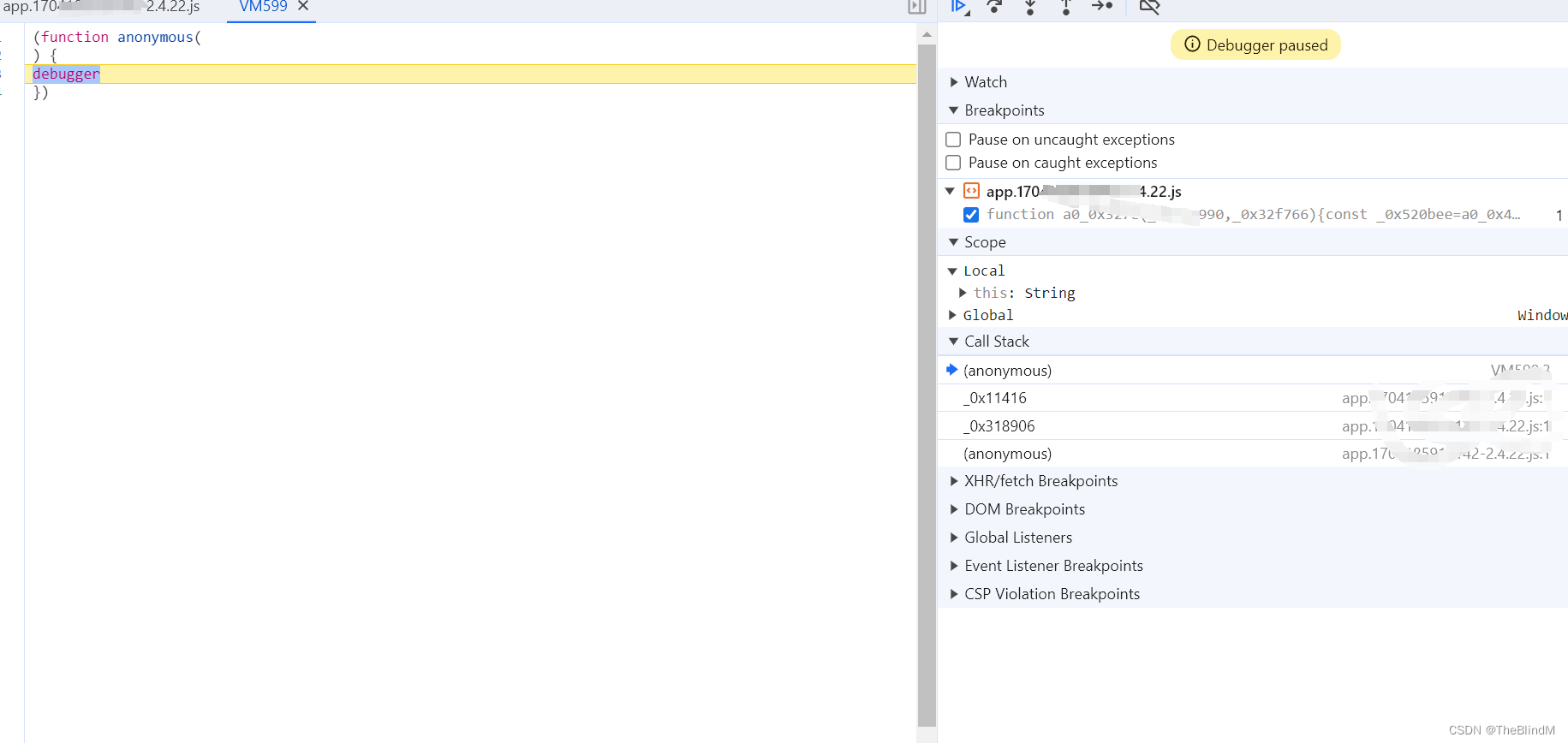Select the bottom (anonymous) call stack frame
This screenshot has width=1568, height=743.
[x=1253, y=454]
